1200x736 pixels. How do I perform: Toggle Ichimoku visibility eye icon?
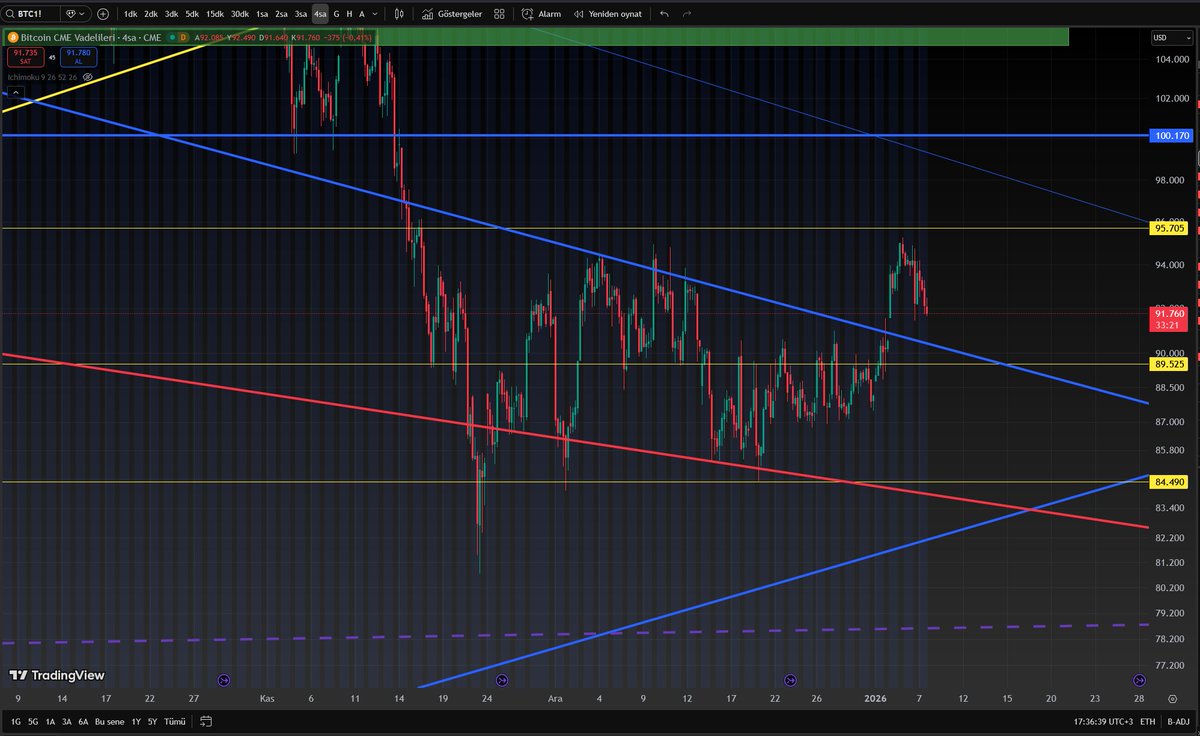[x=88, y=76]
